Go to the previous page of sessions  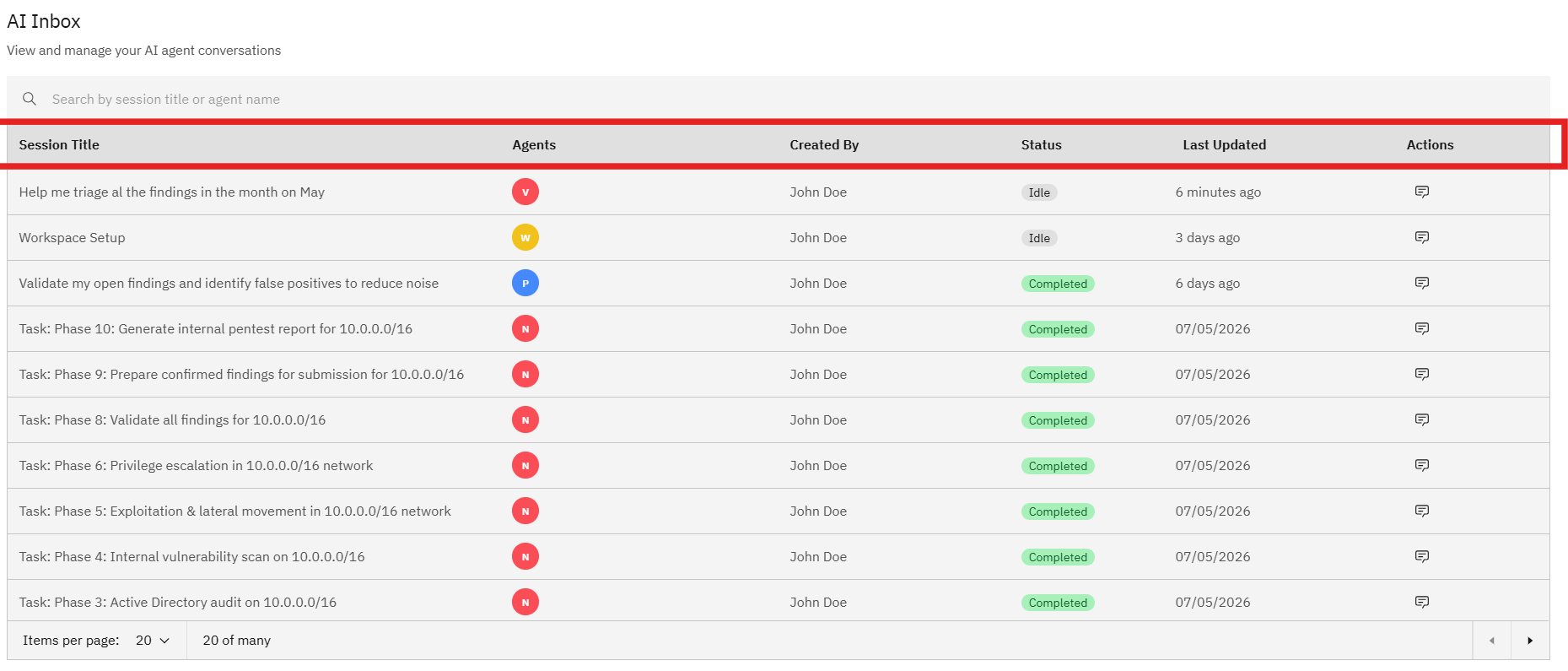(x=1491, y=641)
